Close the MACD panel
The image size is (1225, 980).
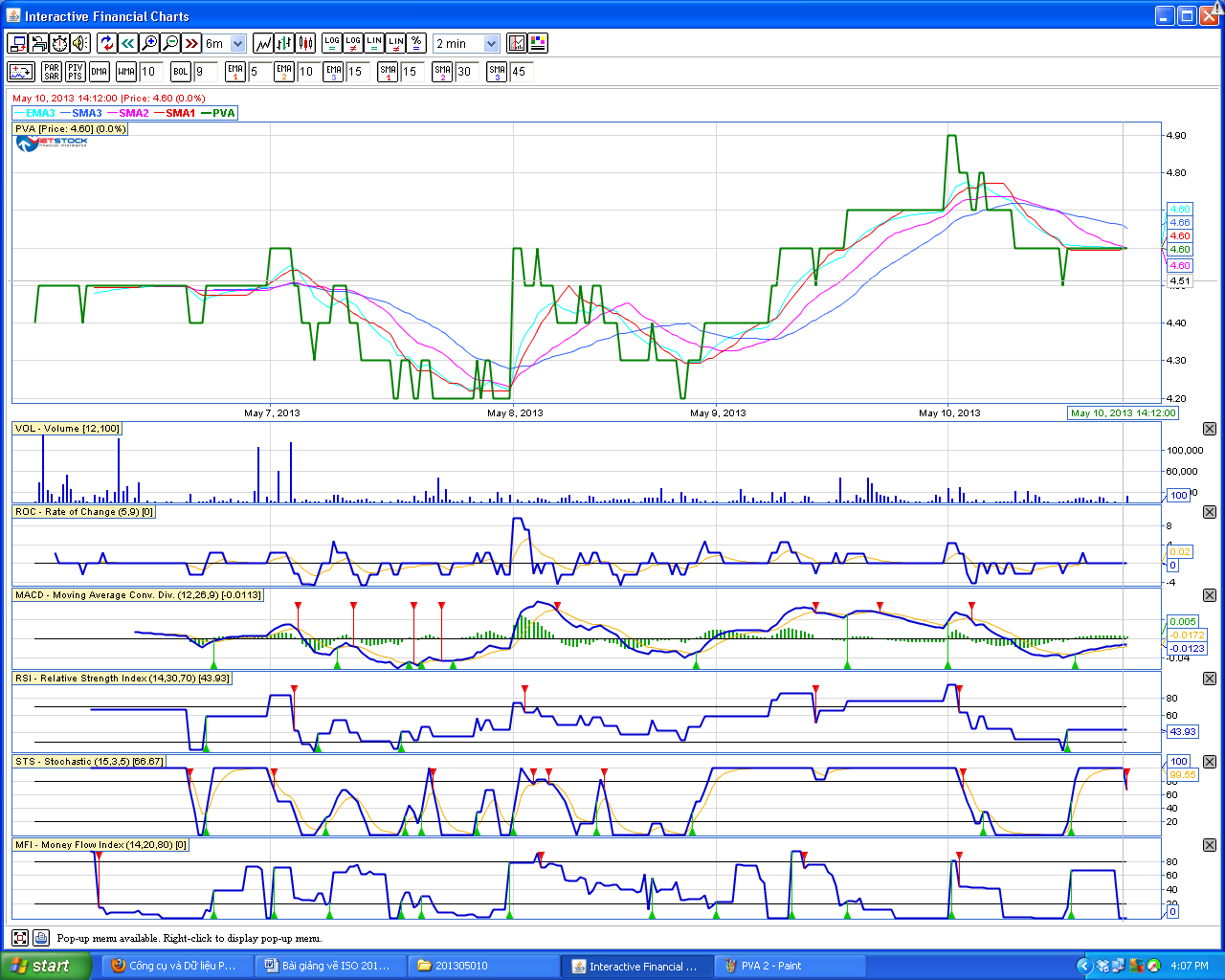(x=1210, y=595)
